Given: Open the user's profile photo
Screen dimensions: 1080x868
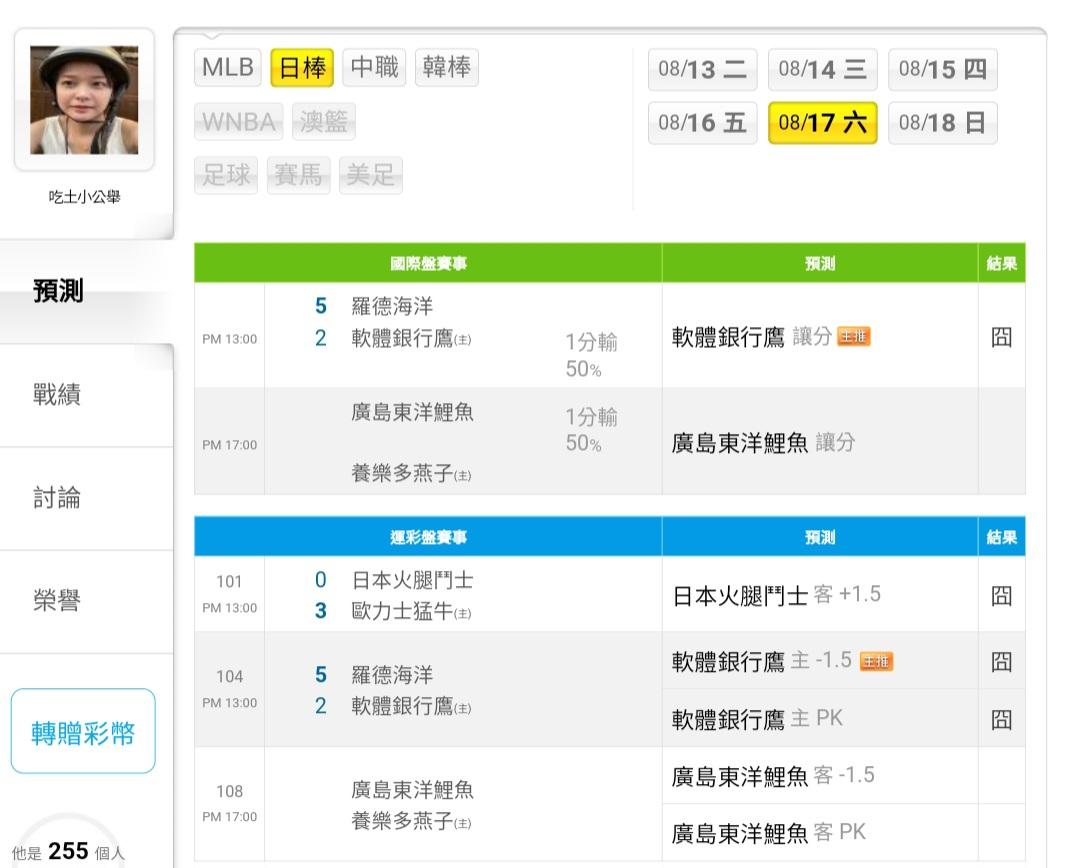Looking at the screenshot, I should (84, 100).
